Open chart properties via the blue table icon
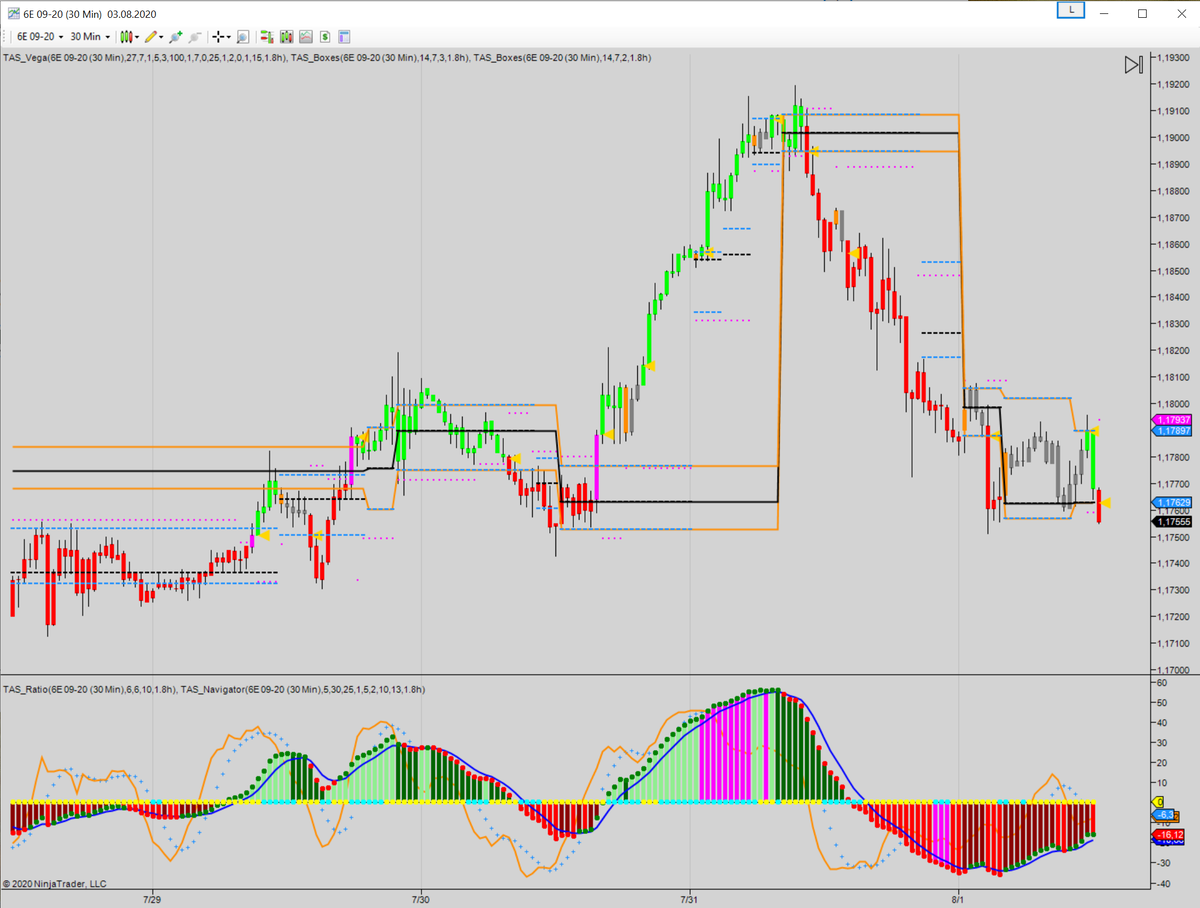This screenshot has height=908, width=1200. click(344, 36)
